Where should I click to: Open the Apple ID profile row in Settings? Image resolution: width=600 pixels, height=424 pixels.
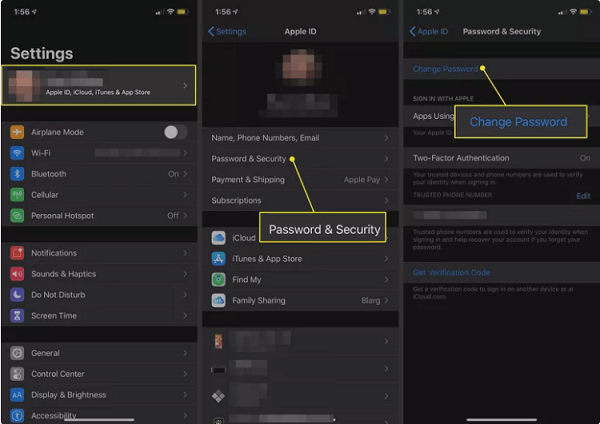[99, 85]
